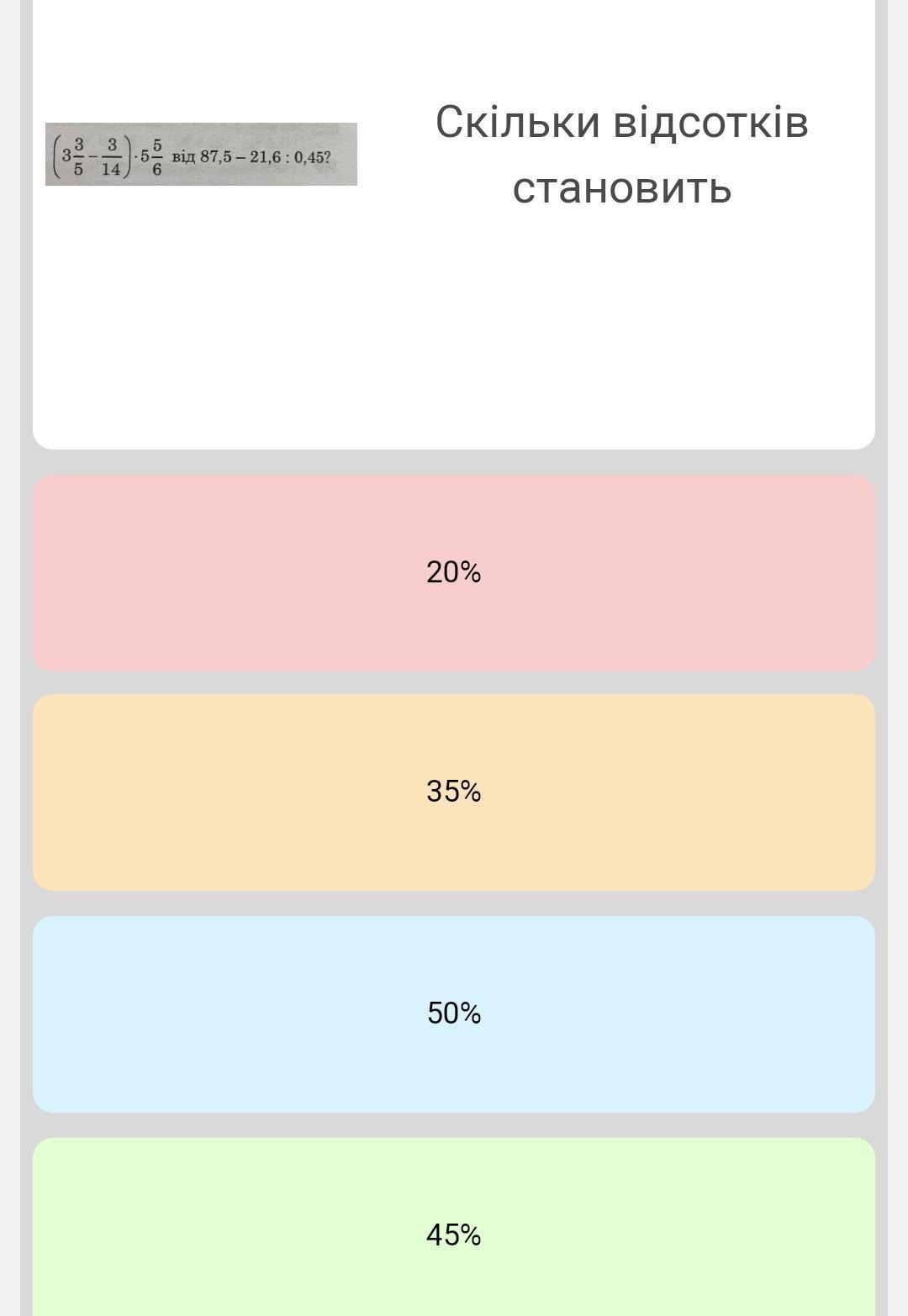908x1316 pixels.
Task: Click the word 'Скільки' in the question
Action: coord(518,123)
